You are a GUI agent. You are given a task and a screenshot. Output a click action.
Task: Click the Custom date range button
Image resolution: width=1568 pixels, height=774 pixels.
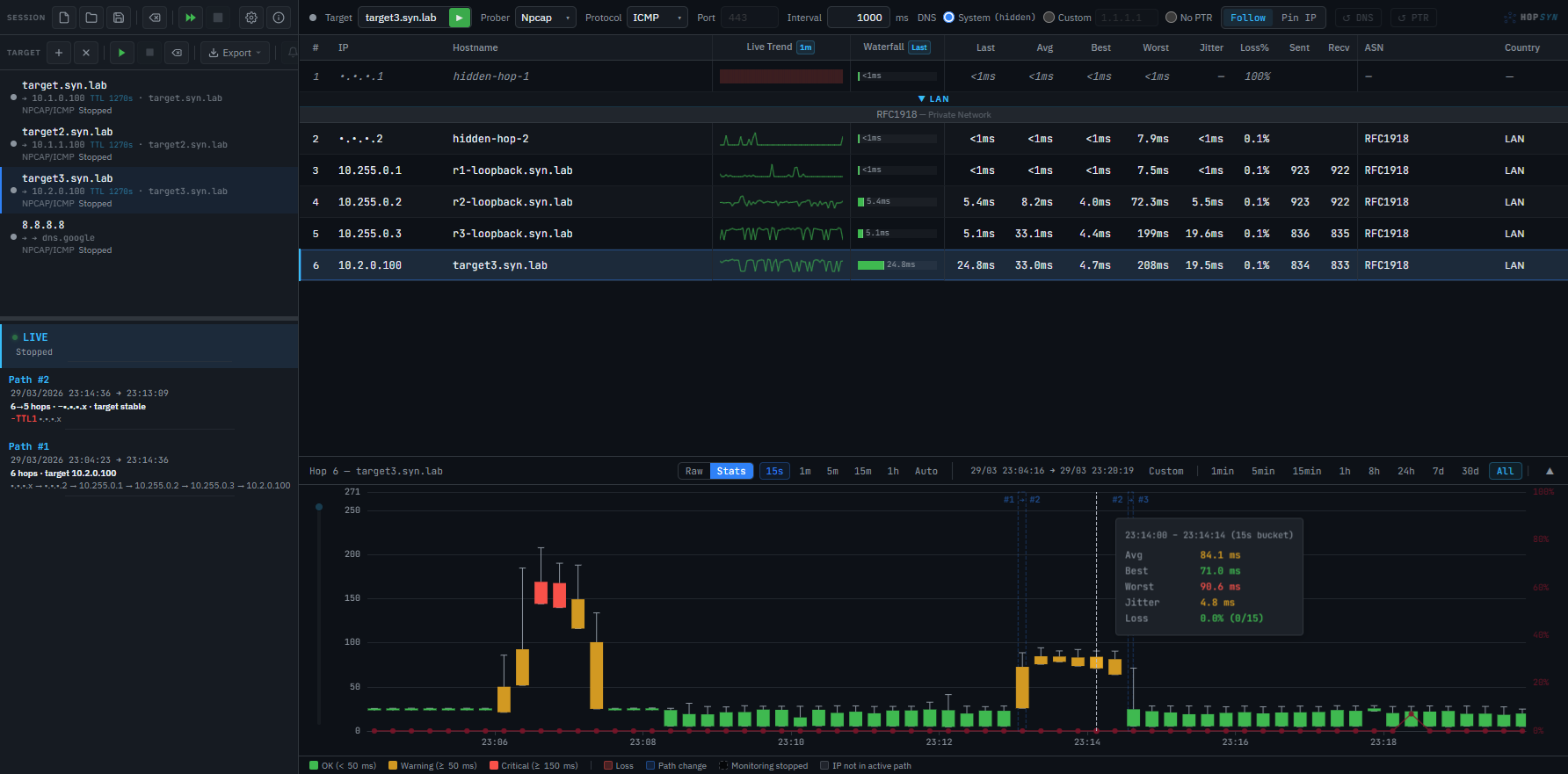1165,471
